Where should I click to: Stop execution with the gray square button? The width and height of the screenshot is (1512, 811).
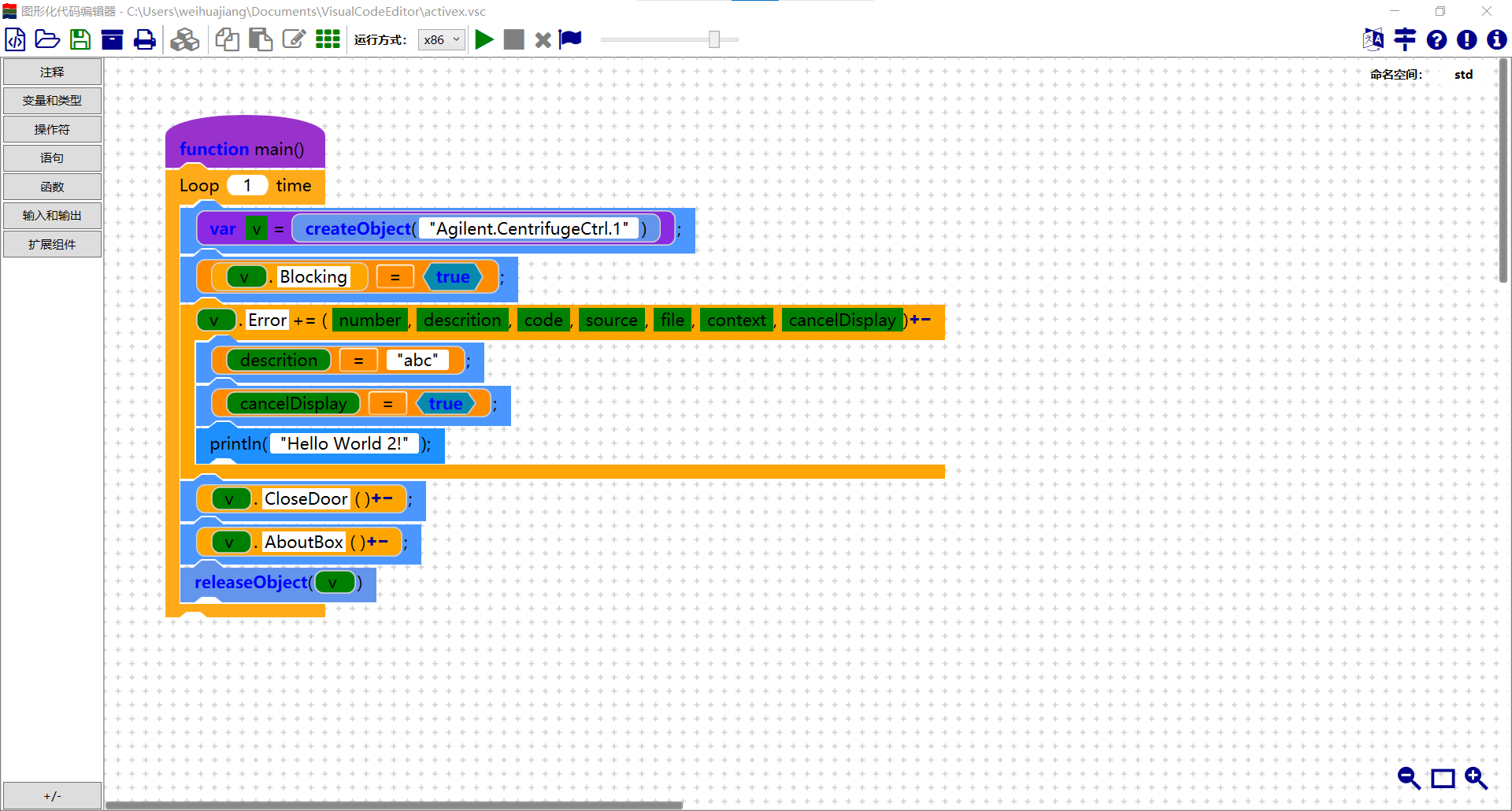click(x=514, y=39)
